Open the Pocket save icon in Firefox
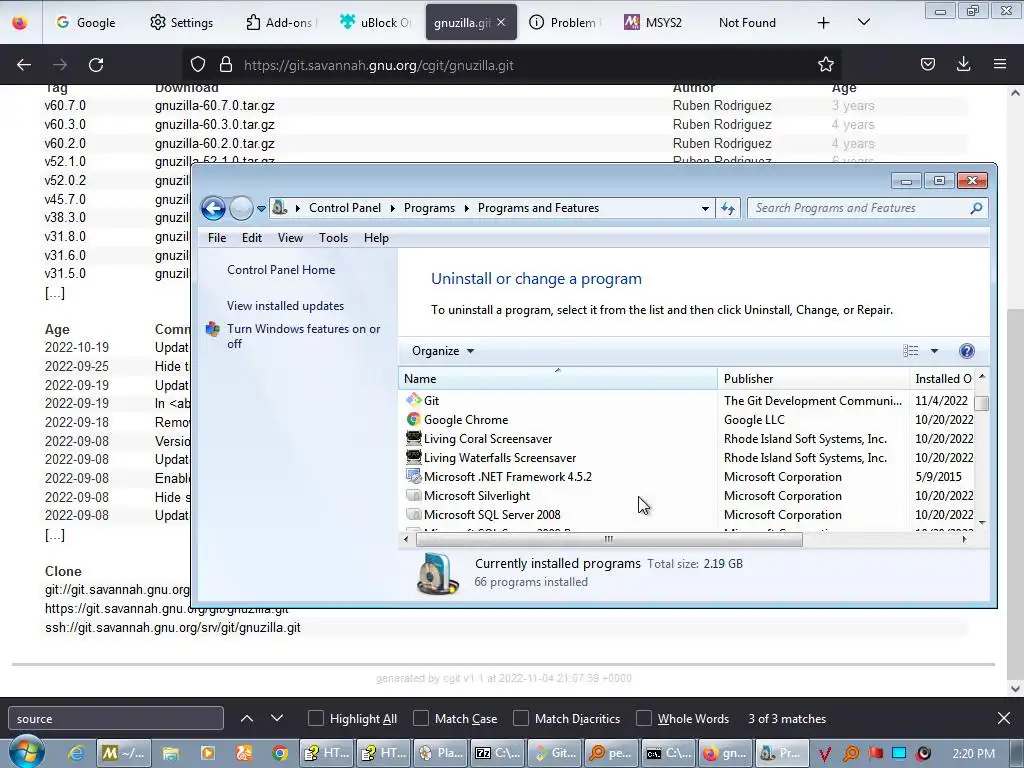 pos(927,64)
